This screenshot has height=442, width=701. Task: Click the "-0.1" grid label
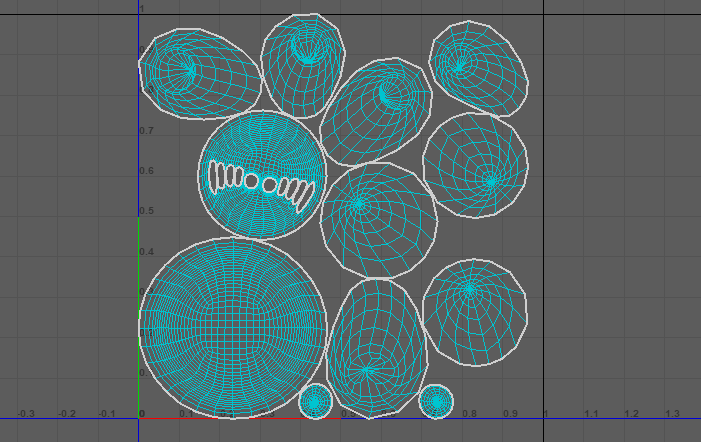(x=107, y=414)
